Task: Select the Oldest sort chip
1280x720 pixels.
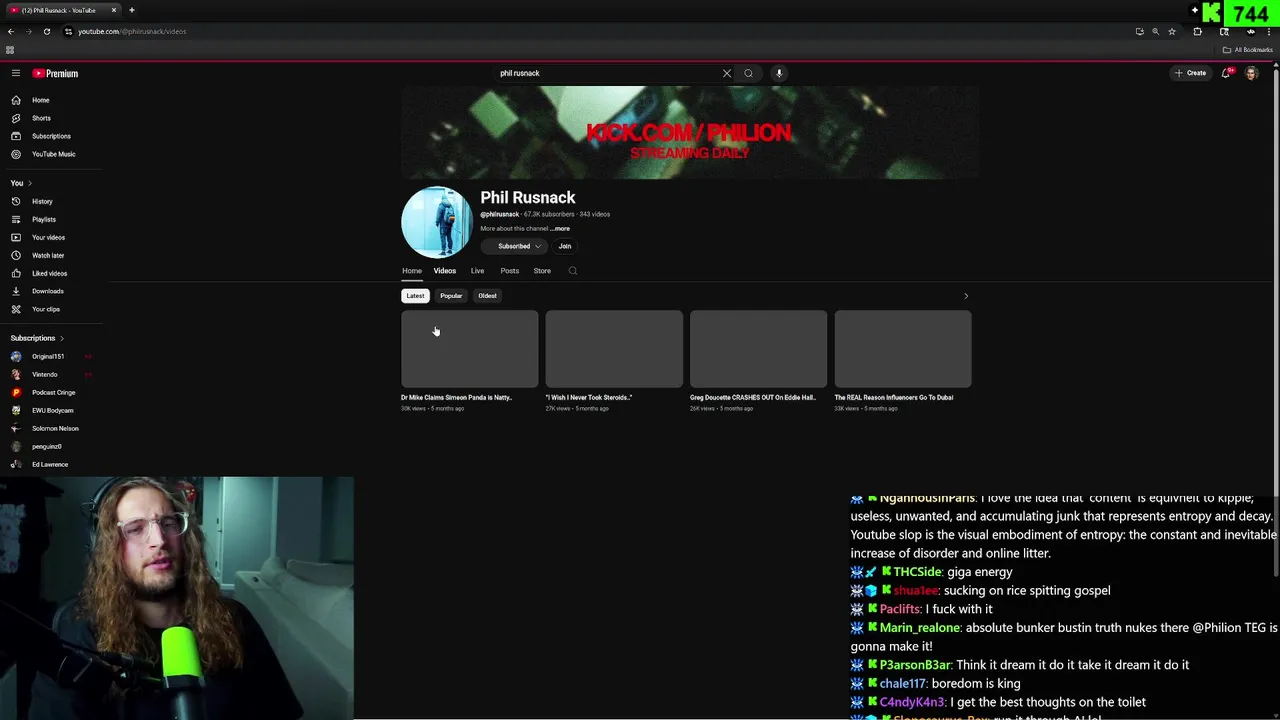Action: point(487,296)
